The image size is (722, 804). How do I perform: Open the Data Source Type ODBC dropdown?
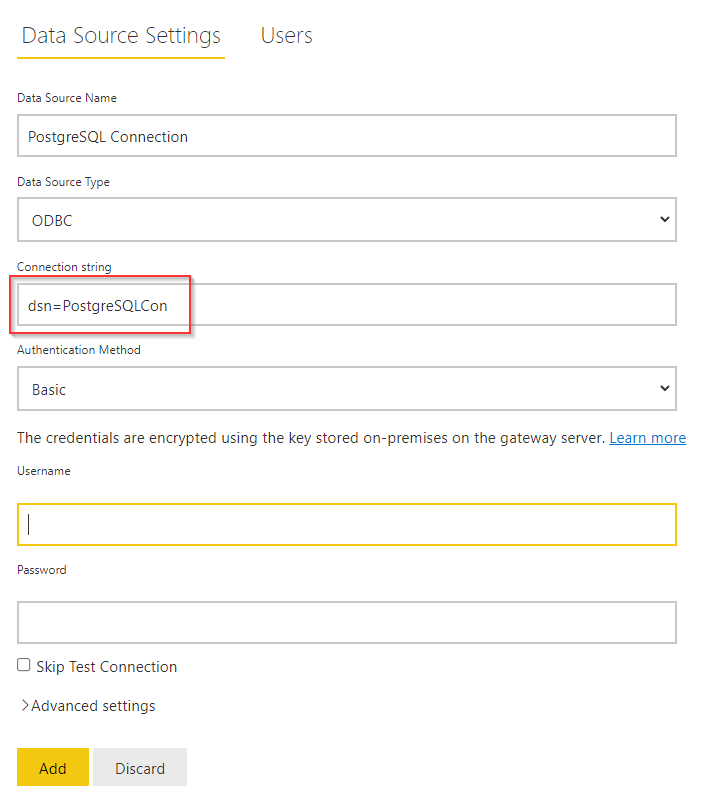click(347, 219)
